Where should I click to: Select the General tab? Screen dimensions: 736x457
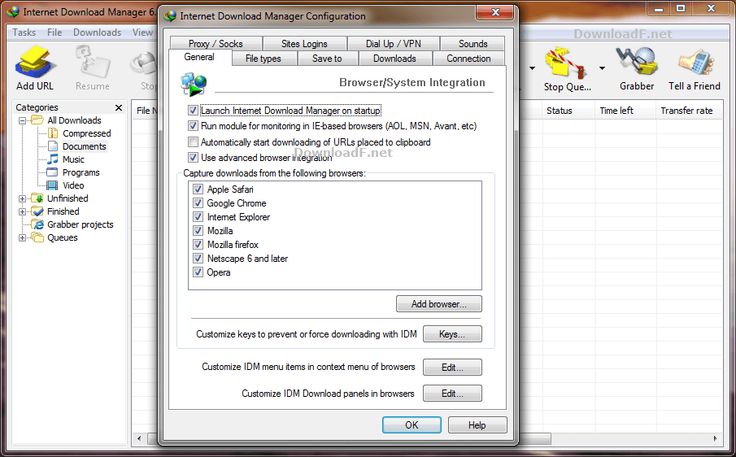199,57
